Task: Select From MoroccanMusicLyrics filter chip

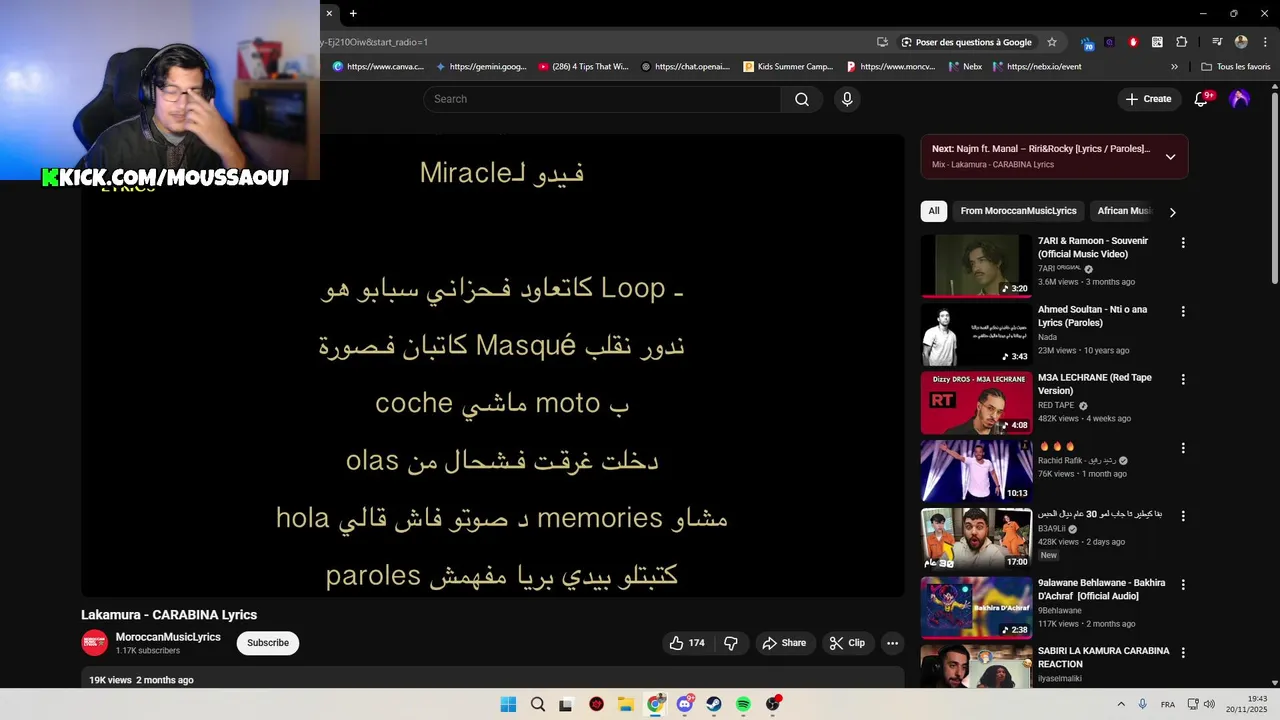Action: 1018,211
